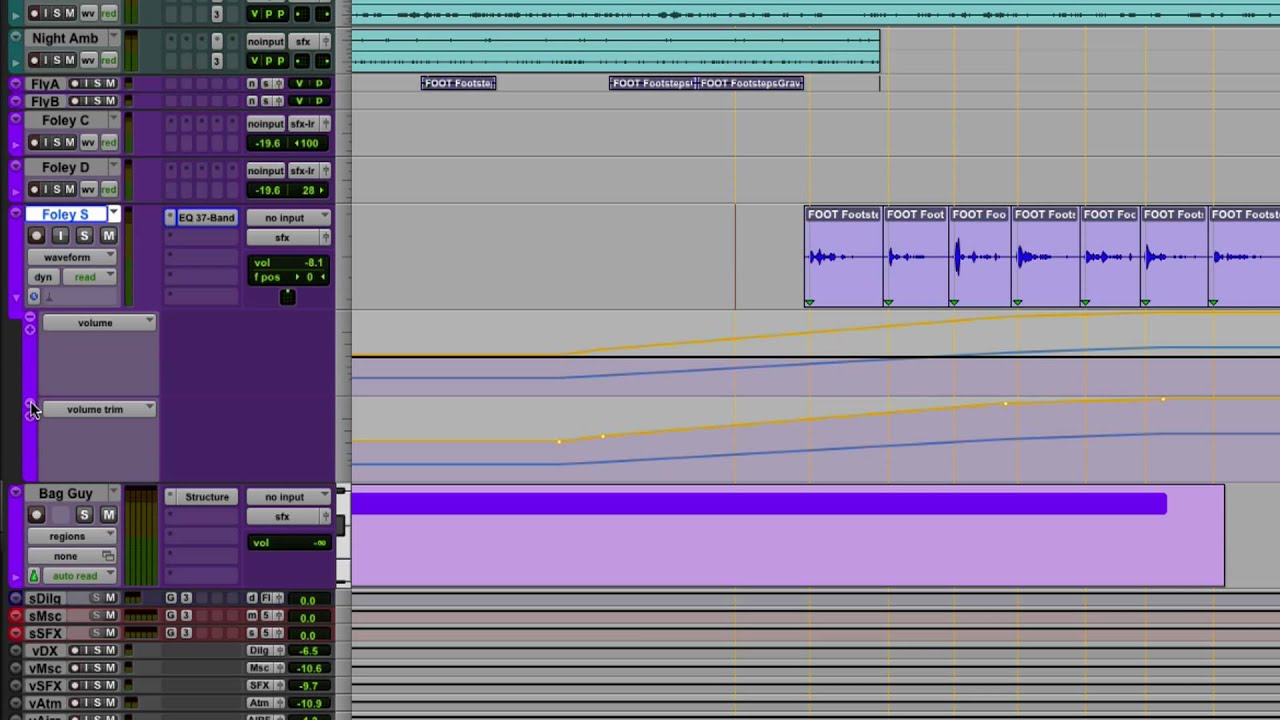Click the vAtm -10.9 volume value

point(309,704)
